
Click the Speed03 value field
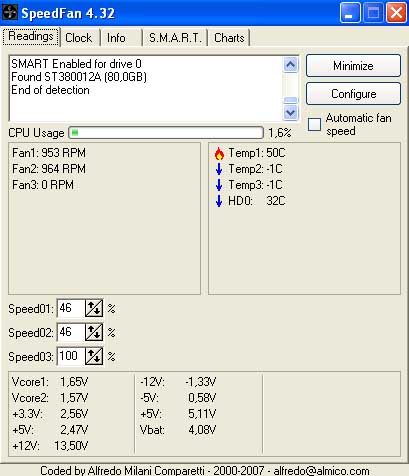tap(71, 356)
